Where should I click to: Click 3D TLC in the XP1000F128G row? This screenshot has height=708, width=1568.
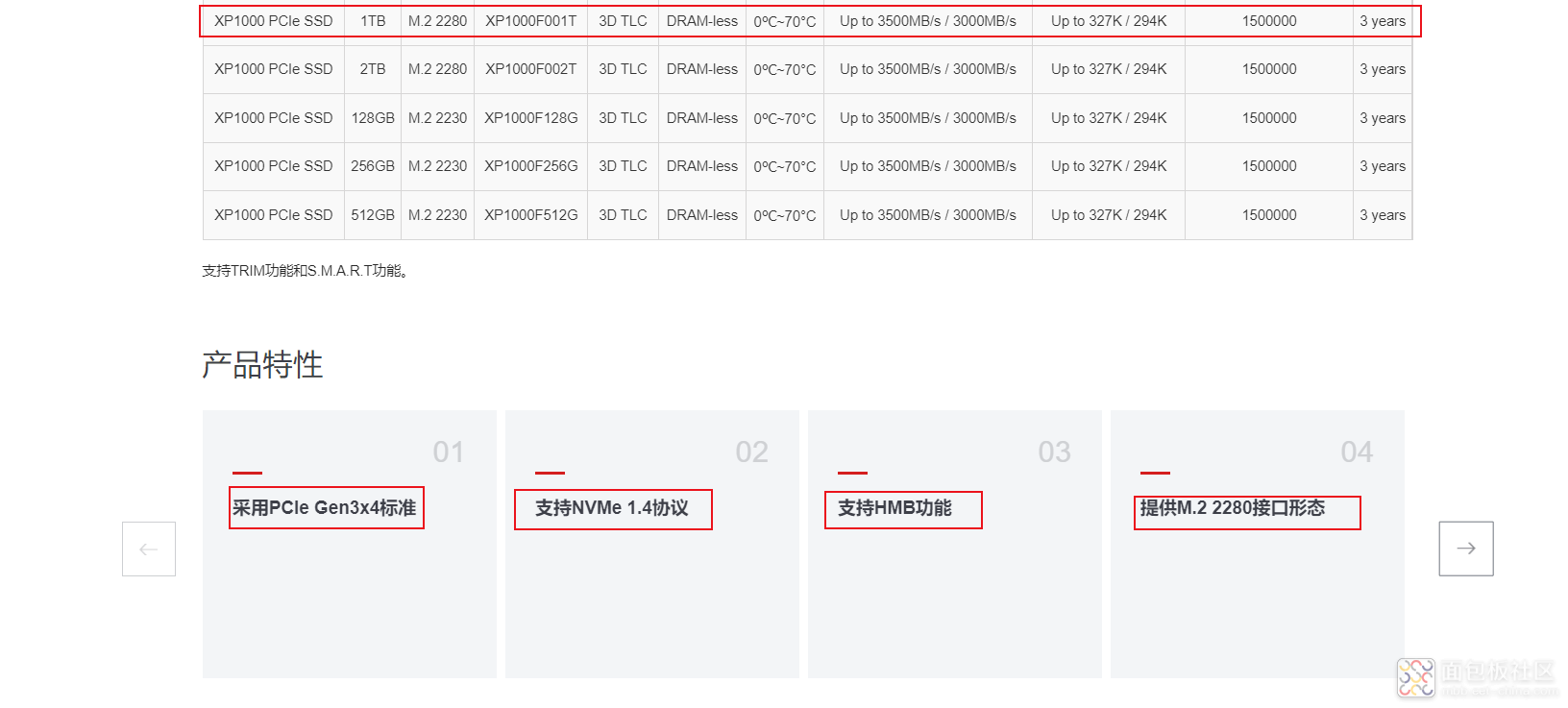tap(623, 118)
